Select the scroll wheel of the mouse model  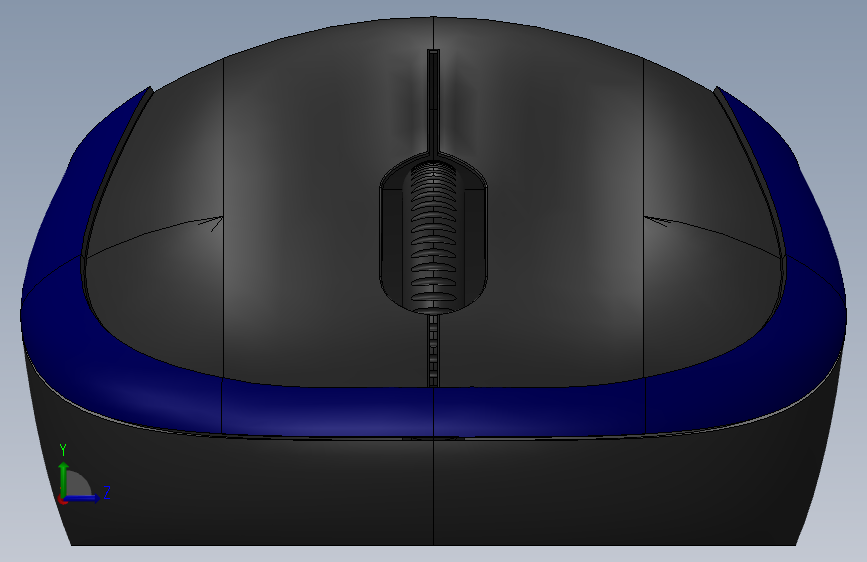[x=434, y=238]
